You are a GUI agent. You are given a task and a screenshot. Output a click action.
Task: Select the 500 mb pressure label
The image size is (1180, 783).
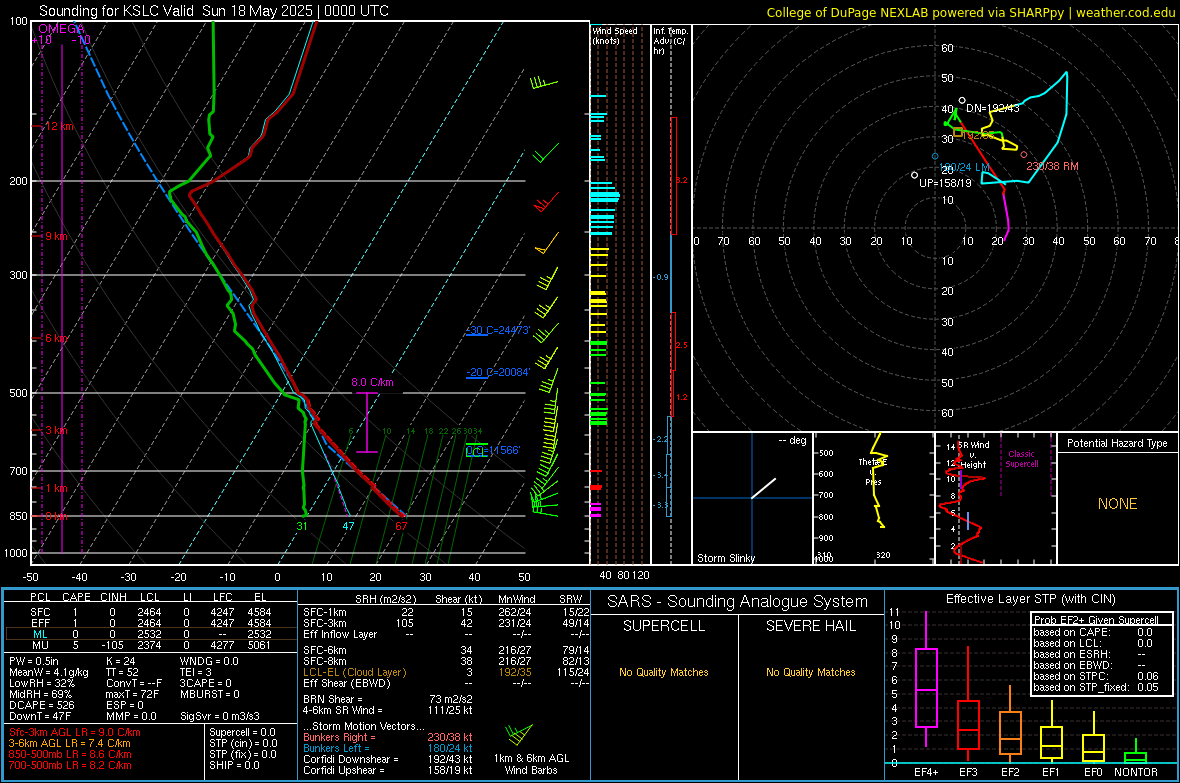click(18, 393)
